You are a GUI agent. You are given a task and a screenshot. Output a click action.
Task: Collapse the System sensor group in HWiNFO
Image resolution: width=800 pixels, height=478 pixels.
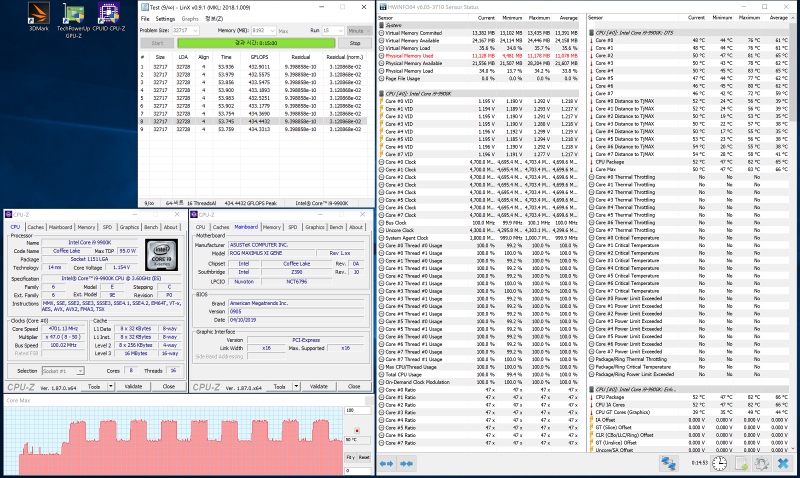(382, 25)
